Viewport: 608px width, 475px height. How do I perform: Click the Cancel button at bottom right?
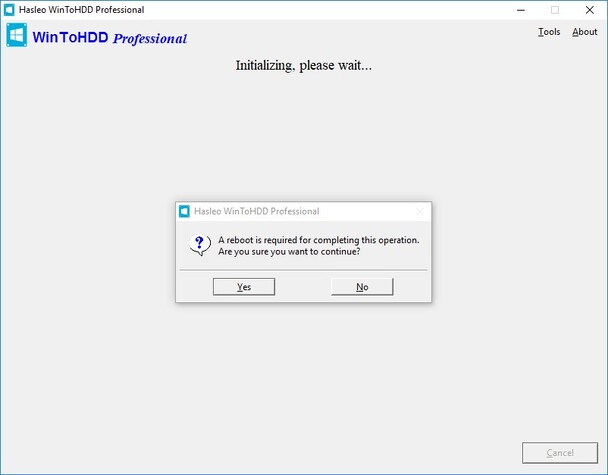560,453
